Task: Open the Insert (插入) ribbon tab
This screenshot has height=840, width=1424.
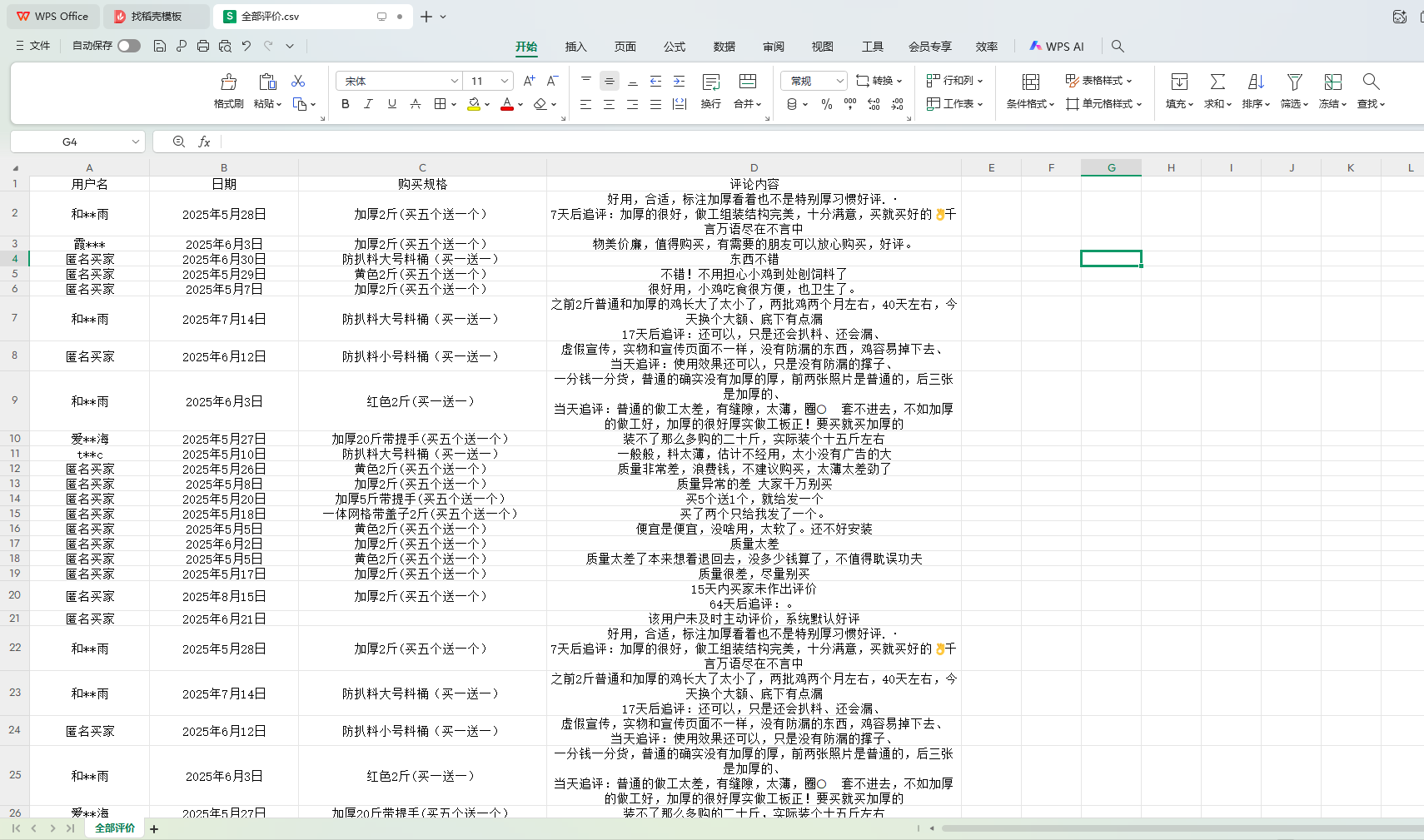Action: [x=575, y=47]
